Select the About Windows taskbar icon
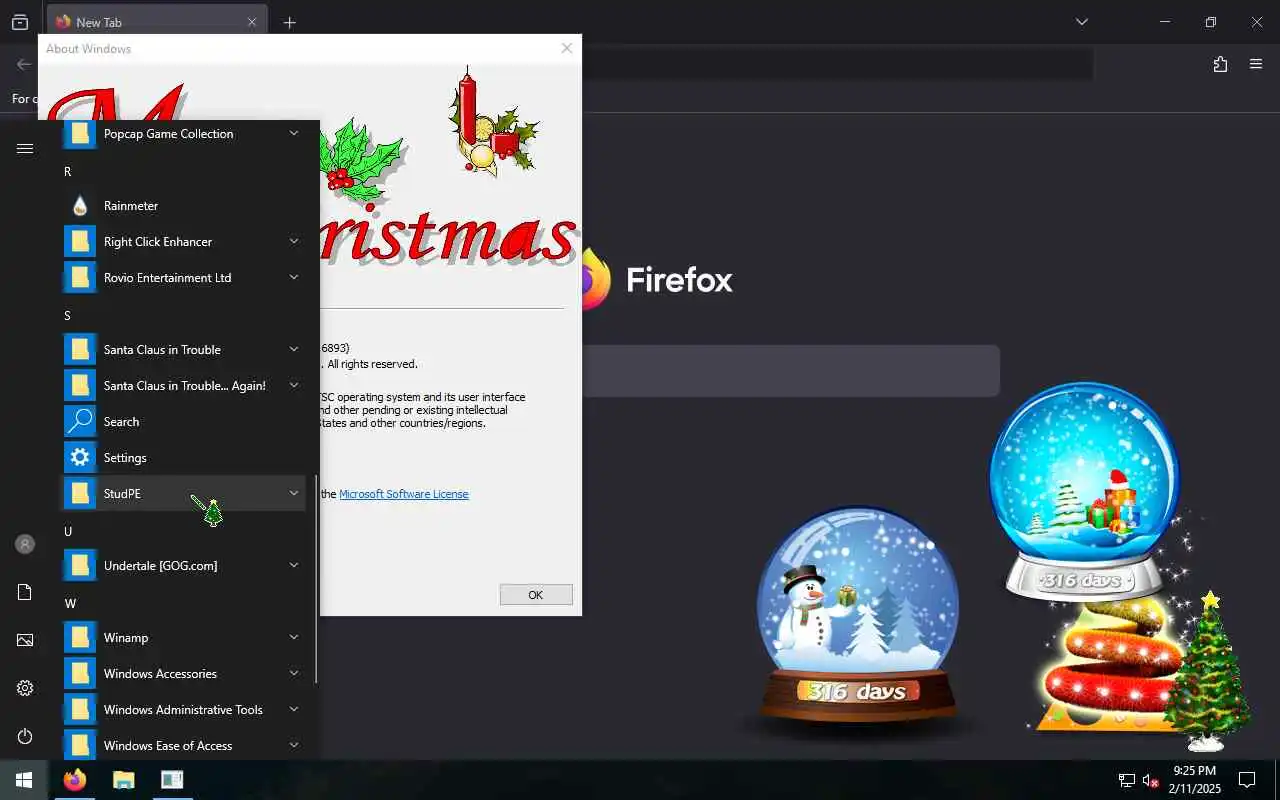Viewport: 1280px width, 800px height. point(172,780)
